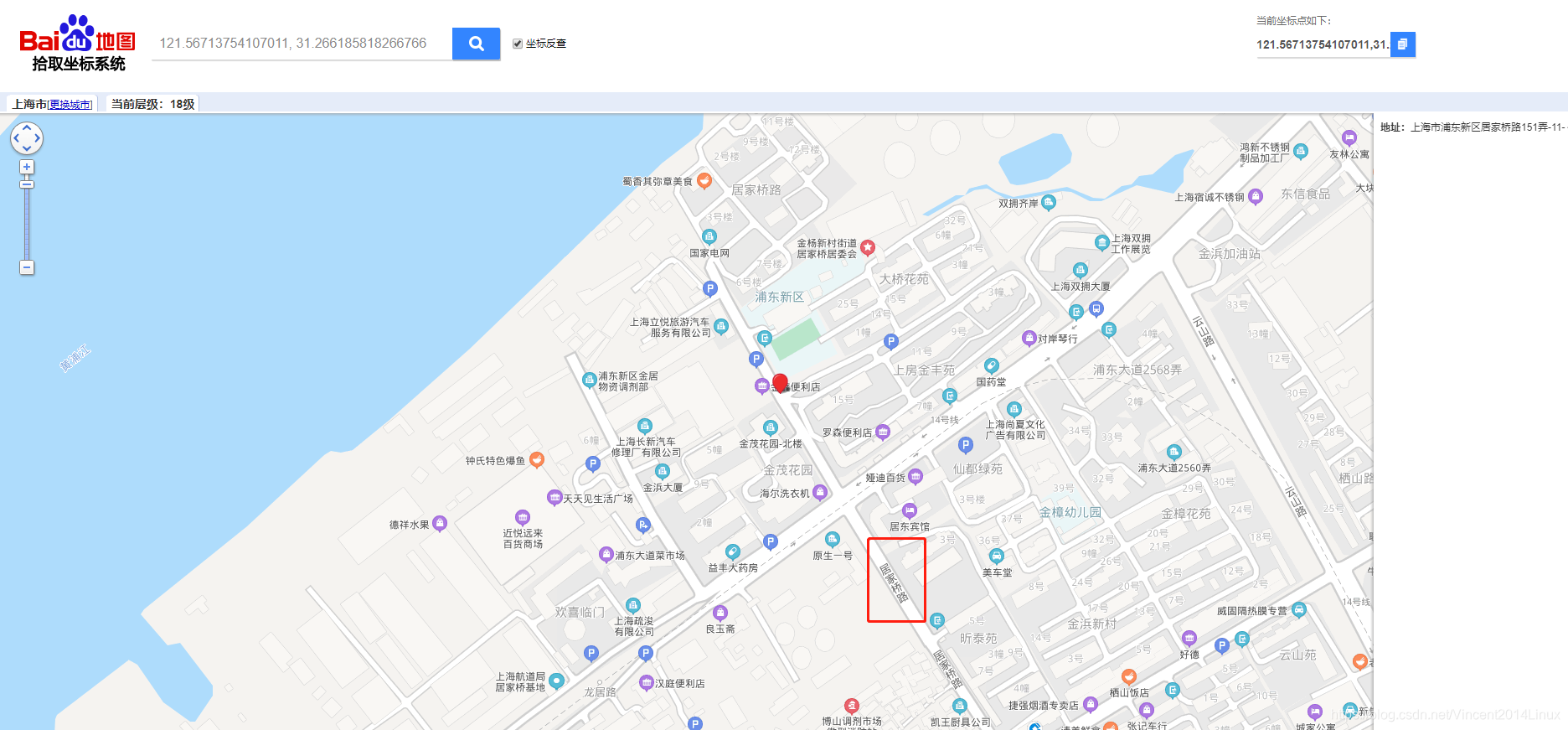Select the 威固隔热膜专营 marker icon

pyautogui.click(x=1299, y=609)
